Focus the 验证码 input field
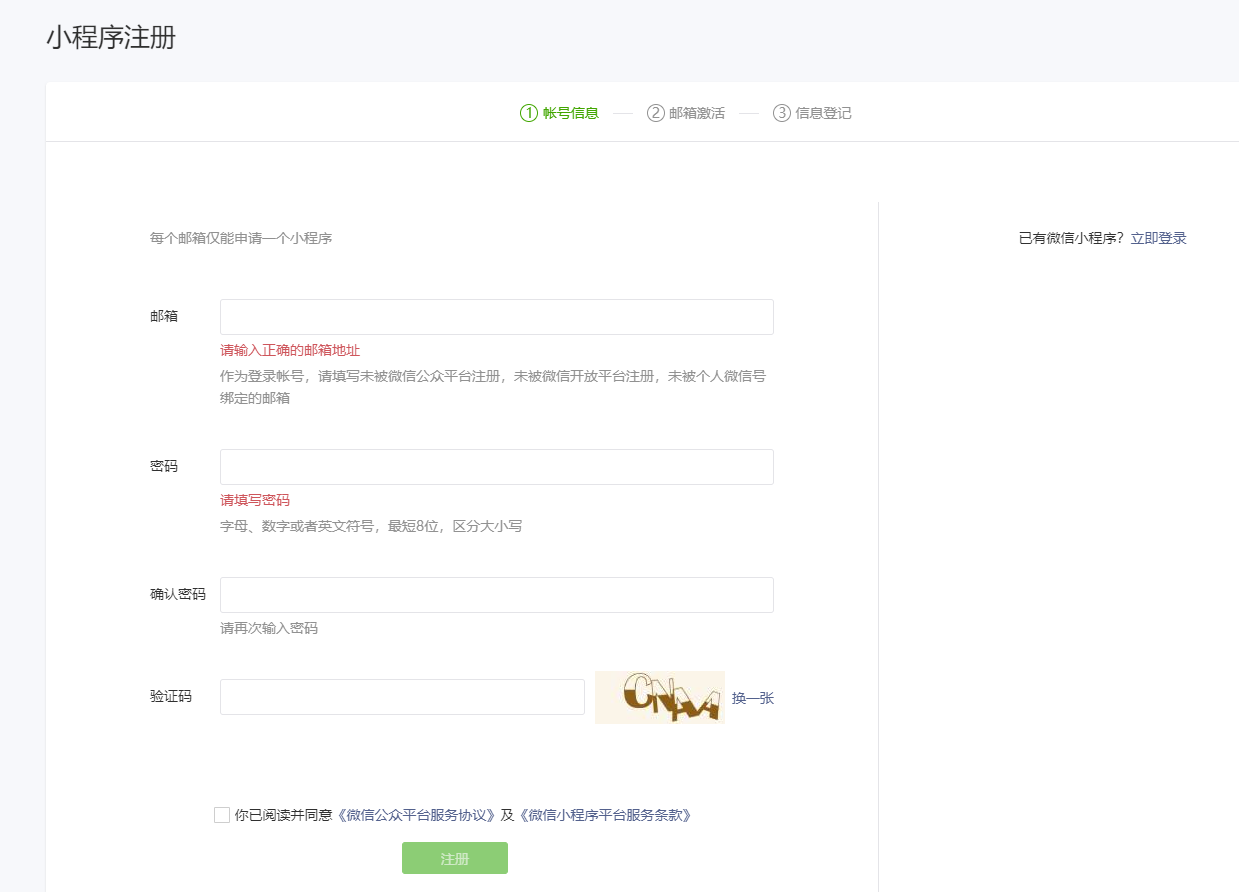 click(402, 697)
